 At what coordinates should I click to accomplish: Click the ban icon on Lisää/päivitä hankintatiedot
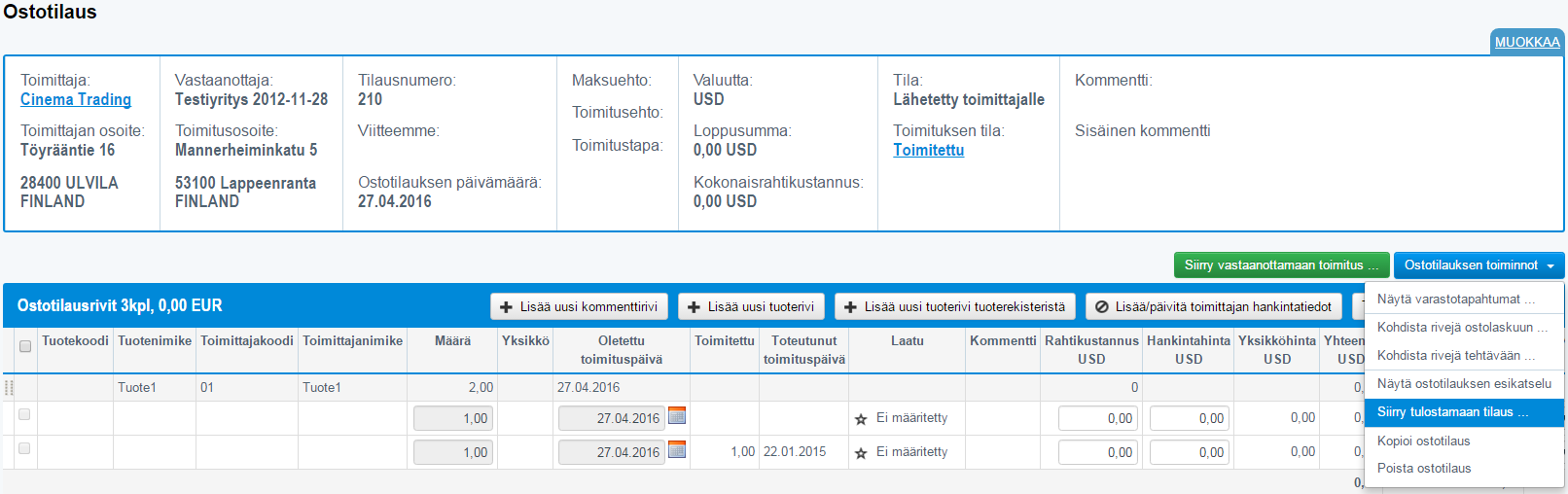[x=1102, y=307]
